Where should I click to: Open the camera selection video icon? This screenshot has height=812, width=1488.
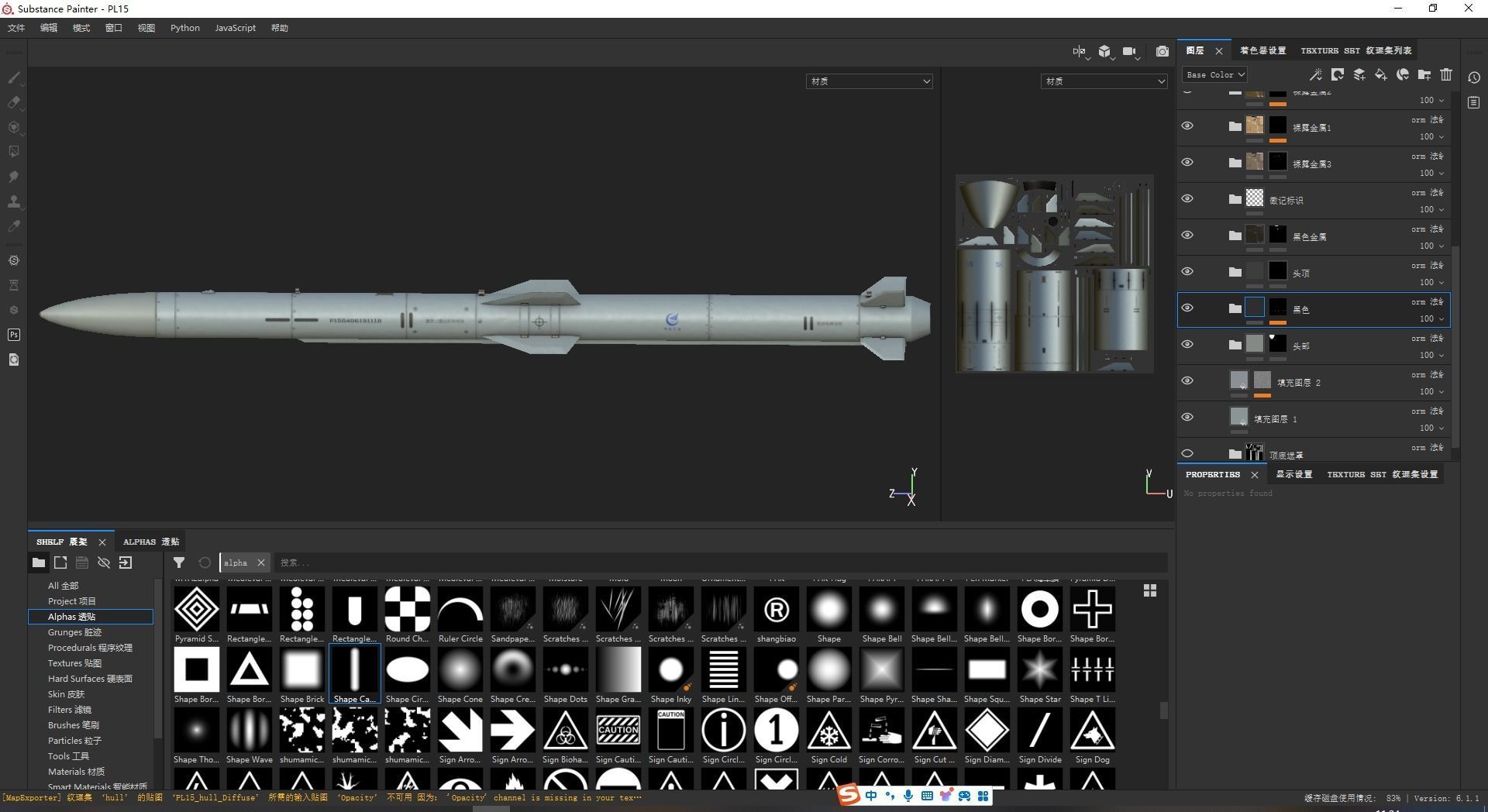point(1130,51)
